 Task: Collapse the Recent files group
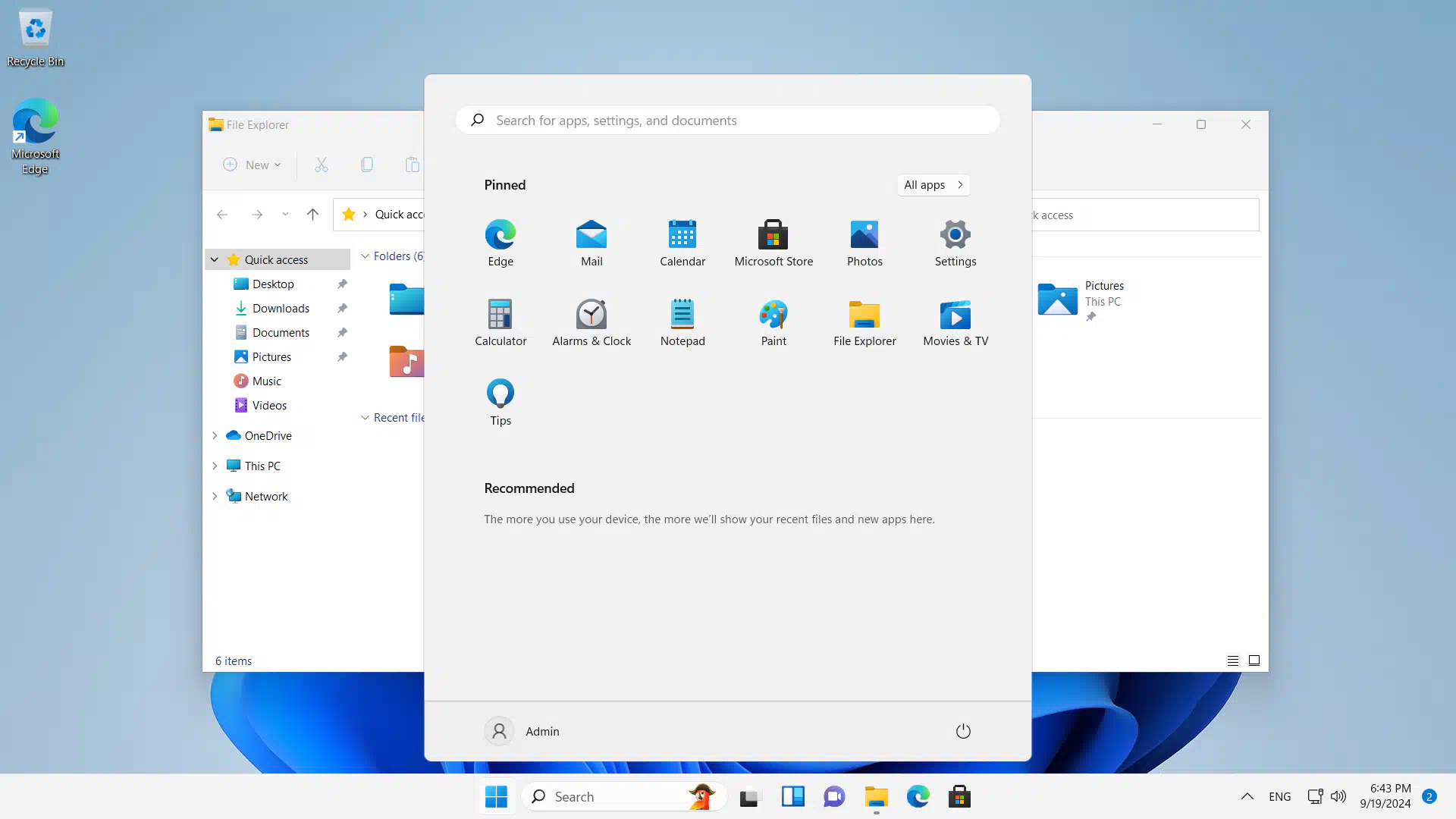tap(365, 418)
